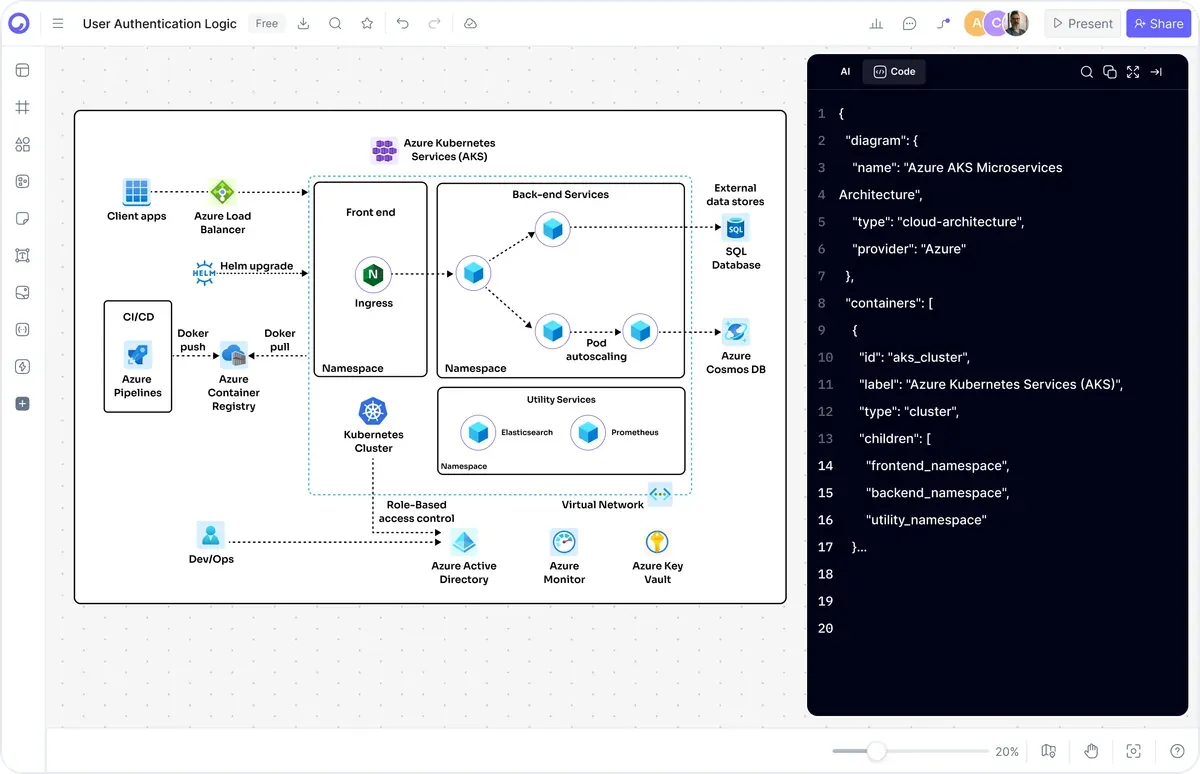
Task: Click the cloud save status icon
Action: 470,23
